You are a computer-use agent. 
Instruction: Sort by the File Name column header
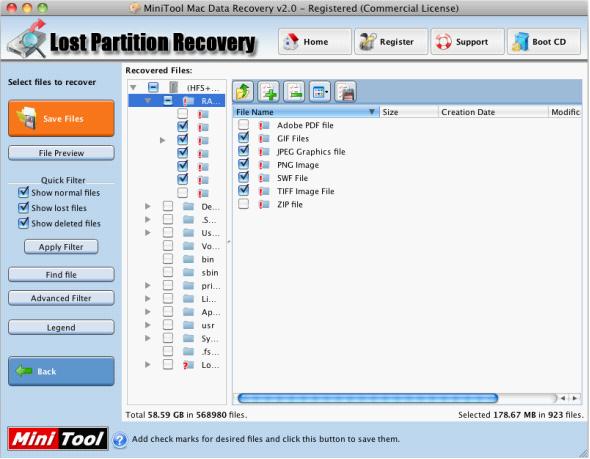pyautogui.click(x=306, y=112)
